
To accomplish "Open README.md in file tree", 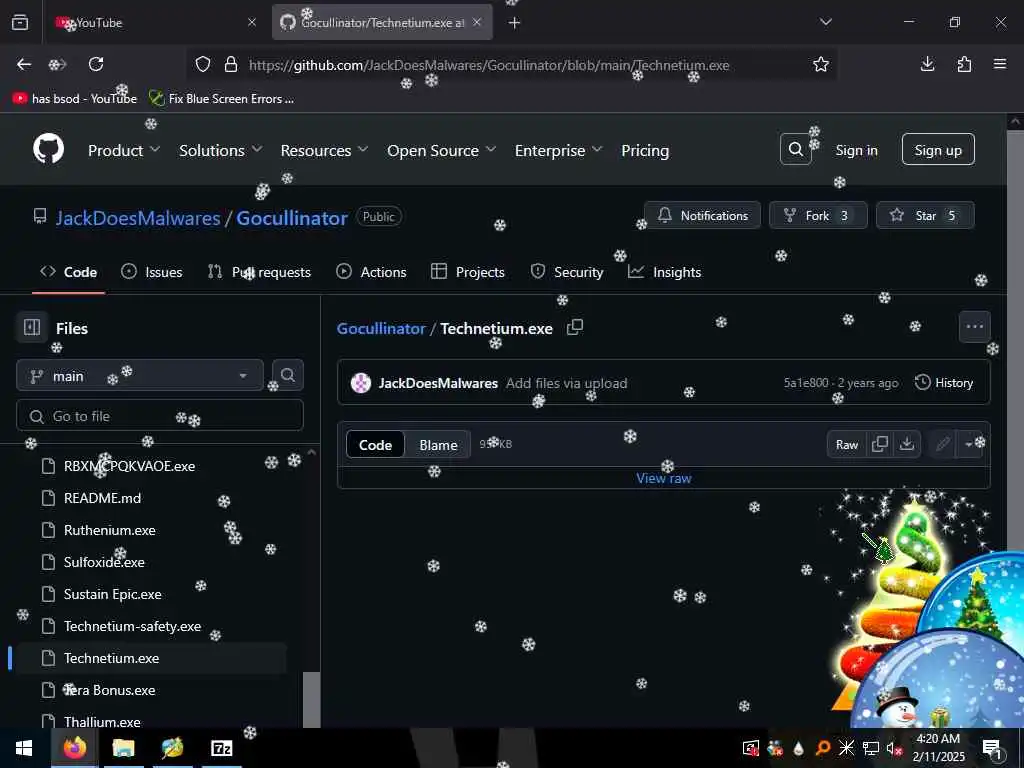I will (102, 498).
